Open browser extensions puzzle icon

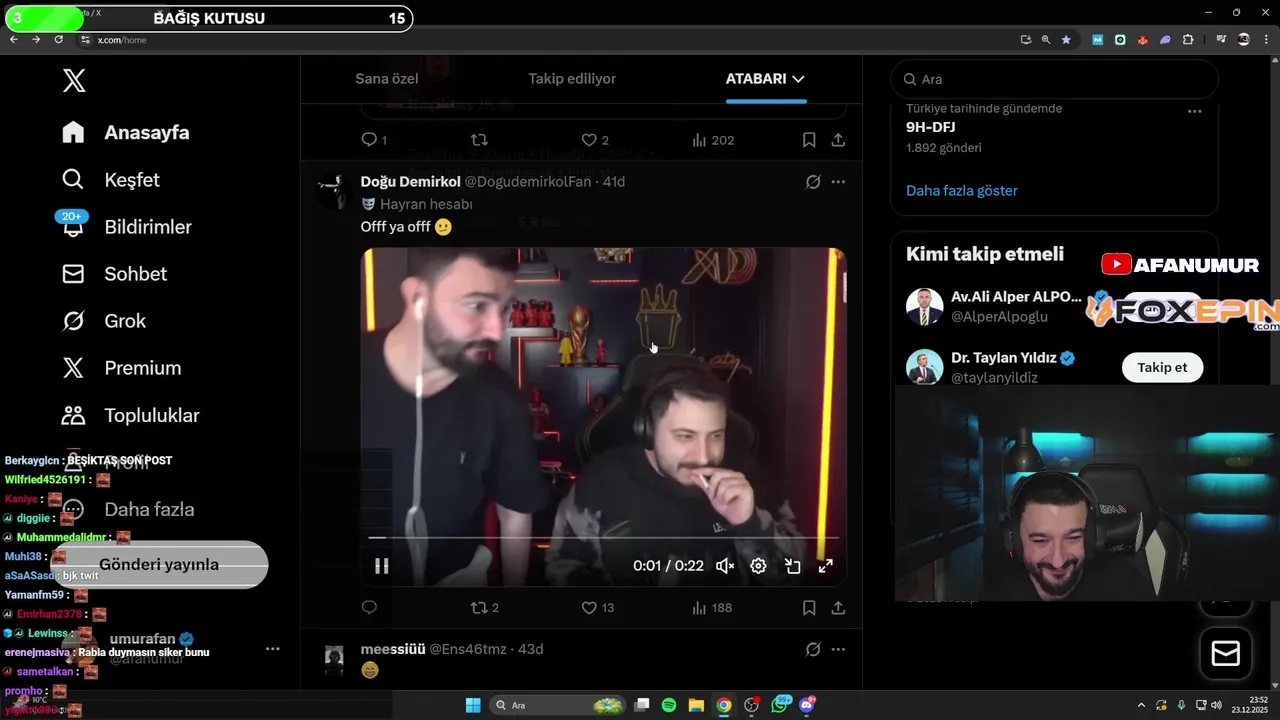point(1188,39)
